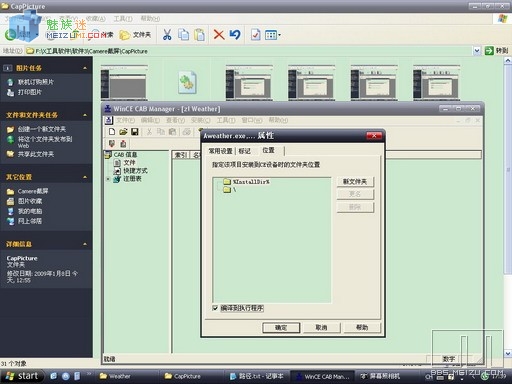The height and width of the screenshot is (384, 512).
Task: Click the 确定 button in properties dialog
Action: pos(281,327)
